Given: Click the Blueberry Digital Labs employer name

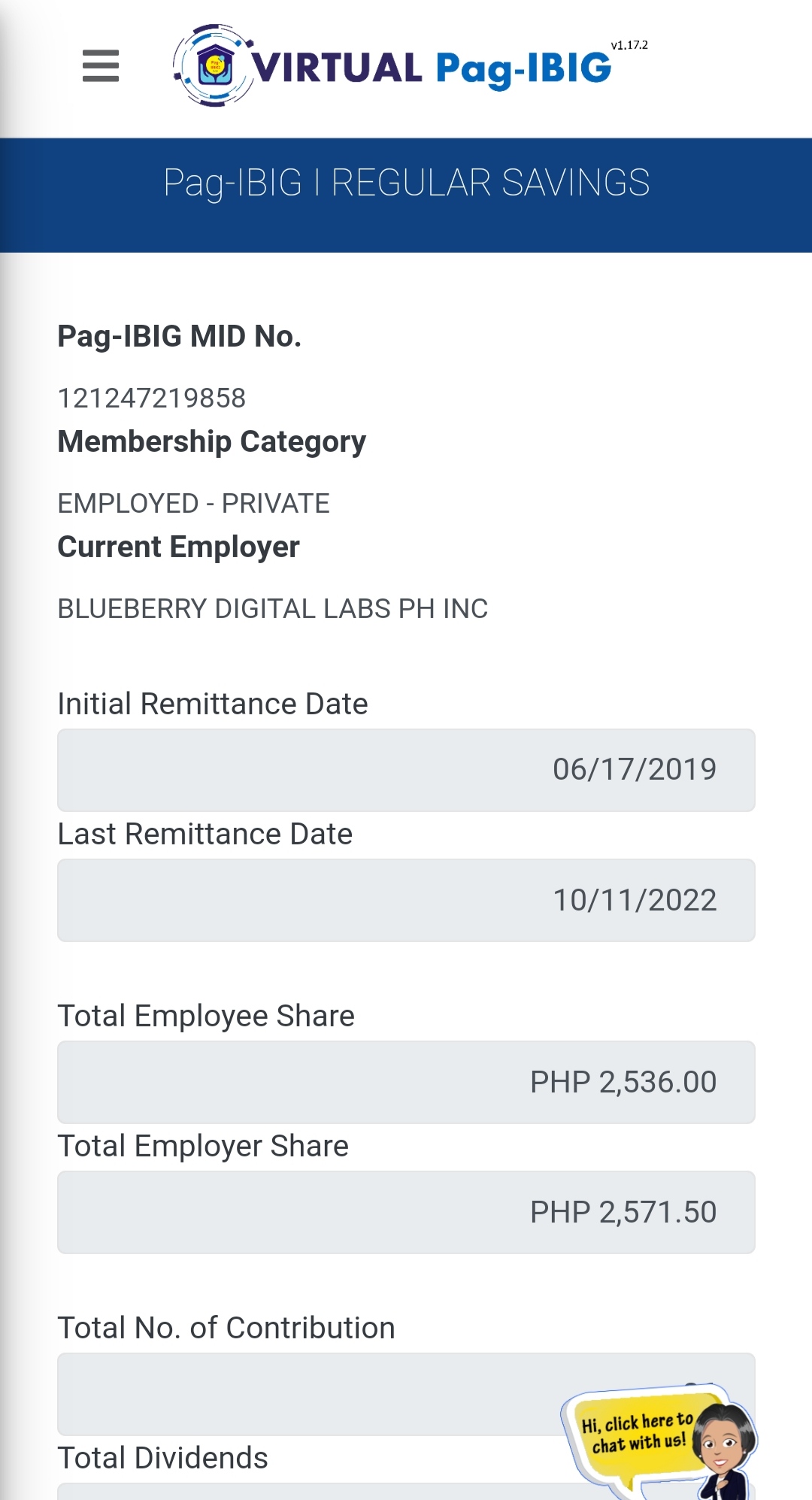Looking at the screenshot, I should [272, 608].
